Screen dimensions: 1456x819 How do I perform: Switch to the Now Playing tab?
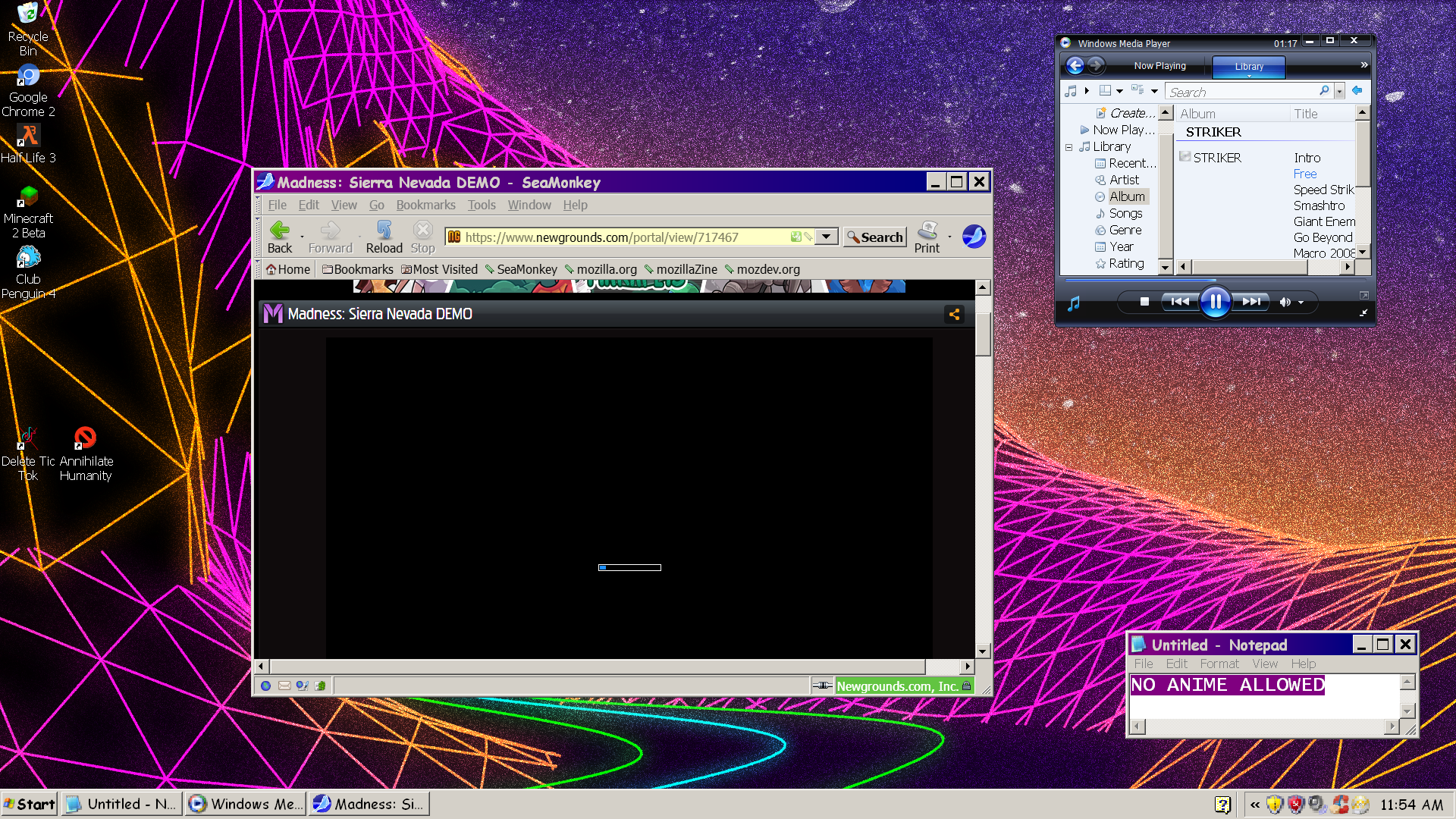pos(1159,66)
